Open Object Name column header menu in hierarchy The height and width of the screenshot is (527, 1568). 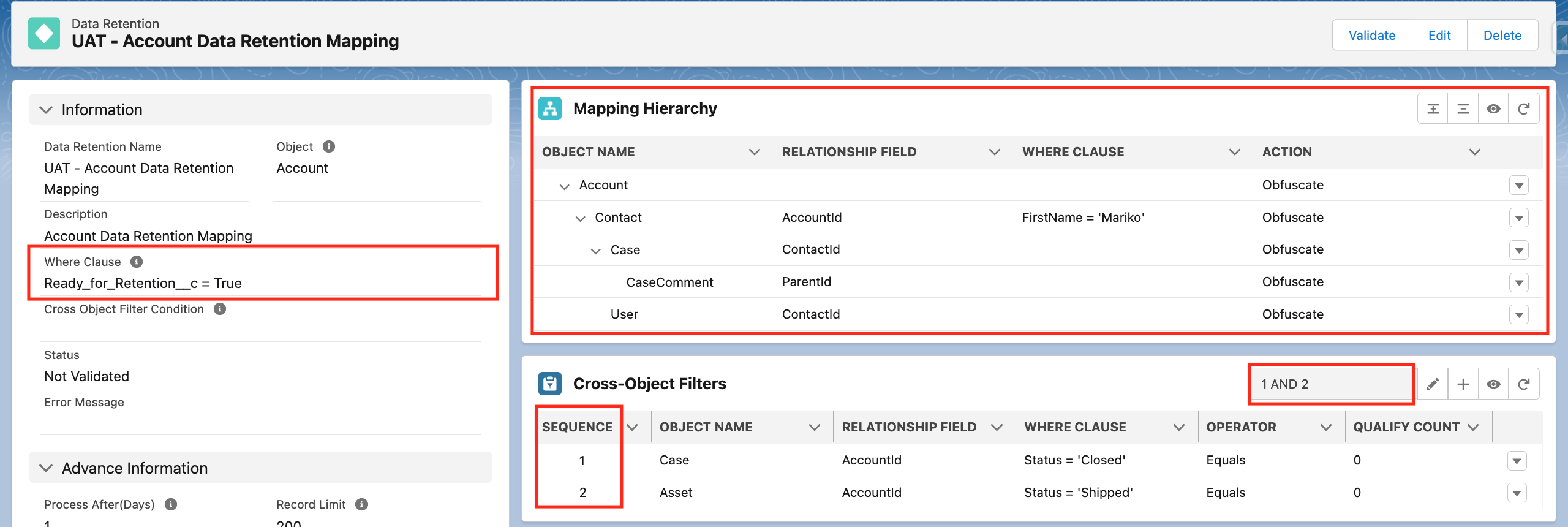coord(754,152)
